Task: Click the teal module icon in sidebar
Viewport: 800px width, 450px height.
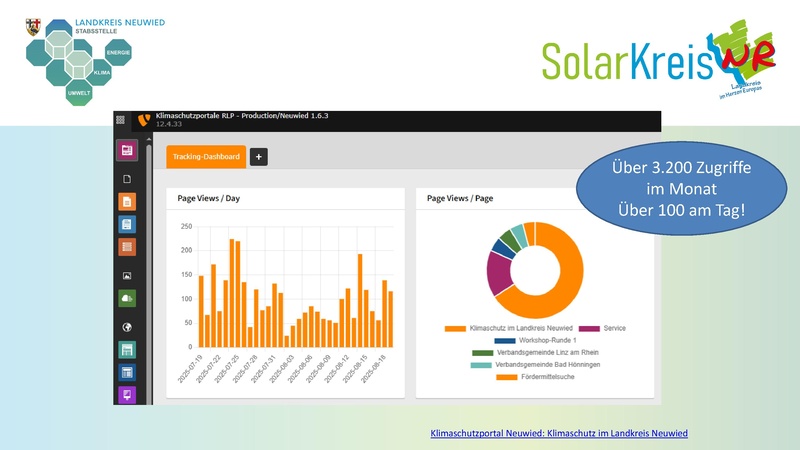Action: 127,349
